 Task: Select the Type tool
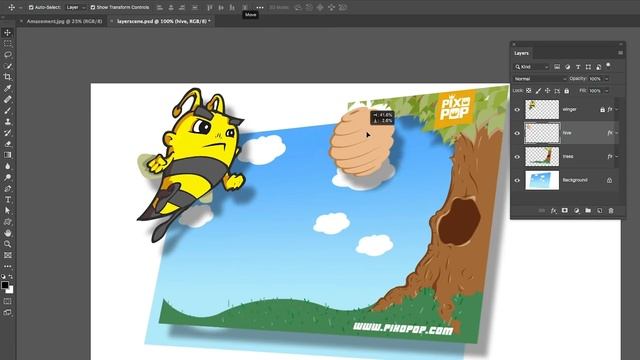tap(7, 200)
